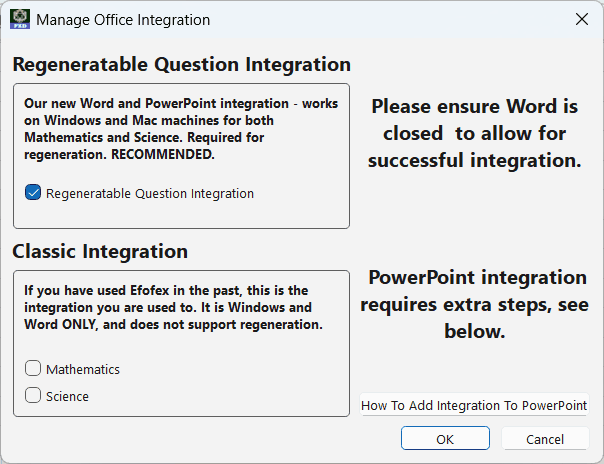This screenshot has width=604, height=464.
Task: Click the 'Manage Office Integration' window title
Action: coord(123,19)
